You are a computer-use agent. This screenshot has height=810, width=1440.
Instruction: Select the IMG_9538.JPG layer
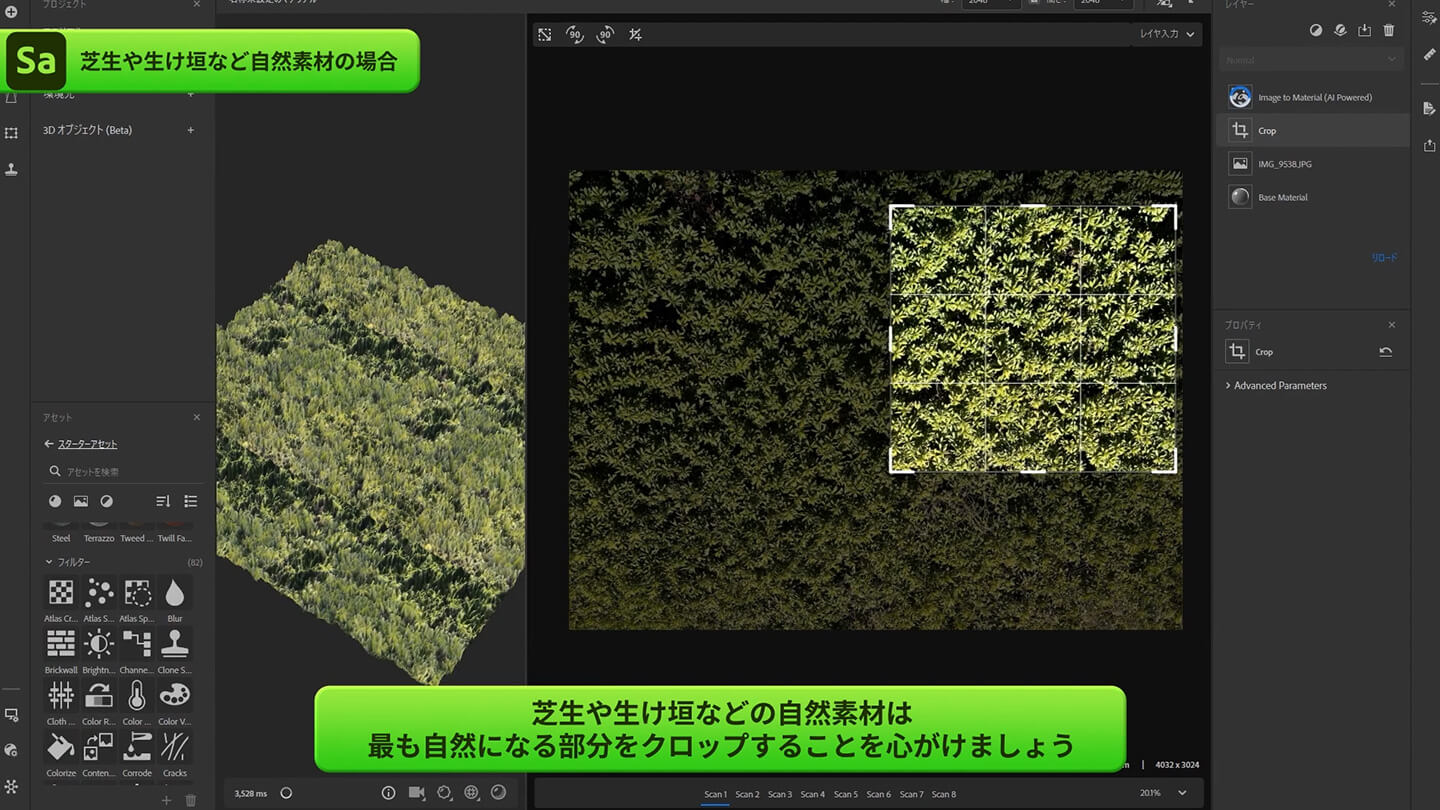(1311, 163)
